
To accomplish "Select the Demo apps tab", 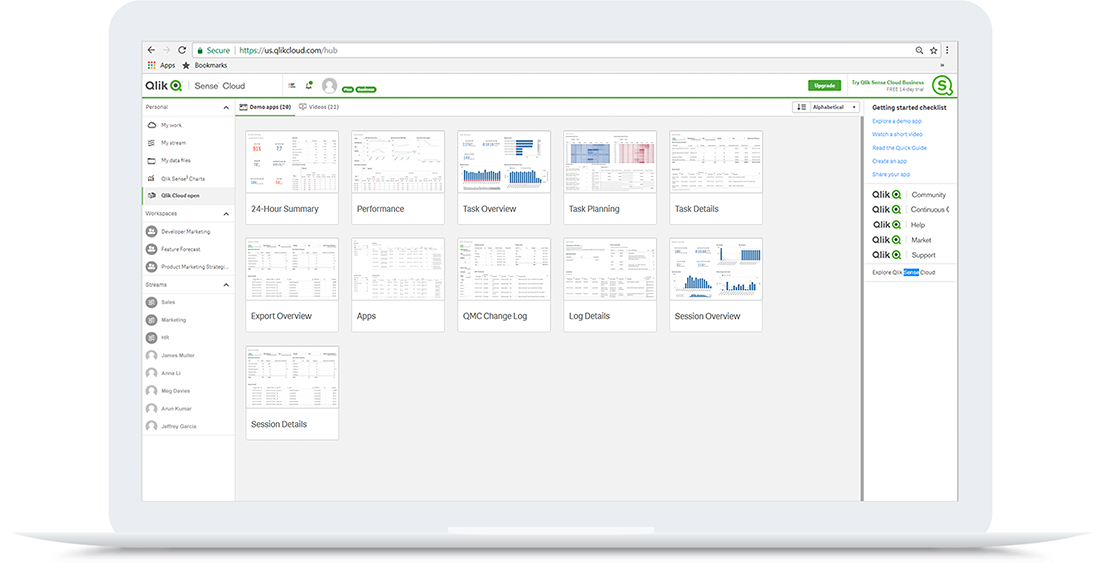I will pos(266,107).
